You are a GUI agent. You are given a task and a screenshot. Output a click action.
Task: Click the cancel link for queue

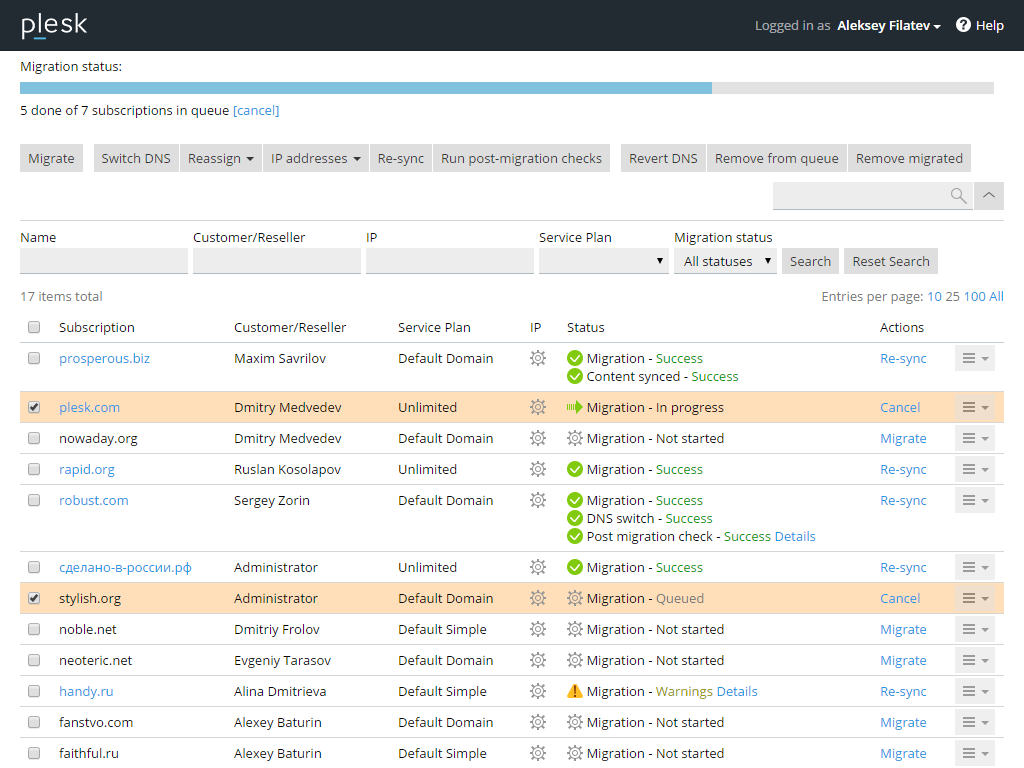click(256, 110)
